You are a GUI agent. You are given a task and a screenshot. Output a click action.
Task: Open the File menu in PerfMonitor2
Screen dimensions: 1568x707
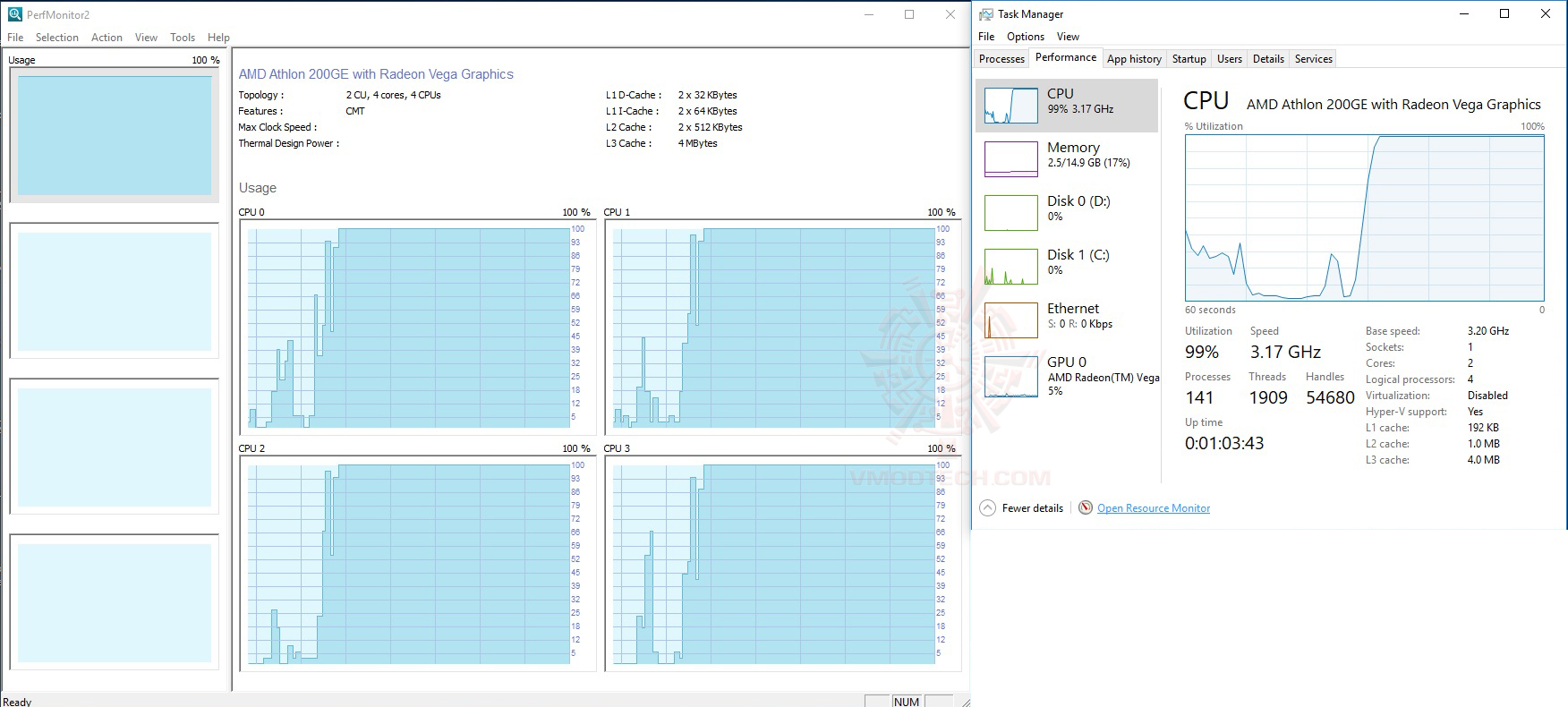tap(15, 38)
